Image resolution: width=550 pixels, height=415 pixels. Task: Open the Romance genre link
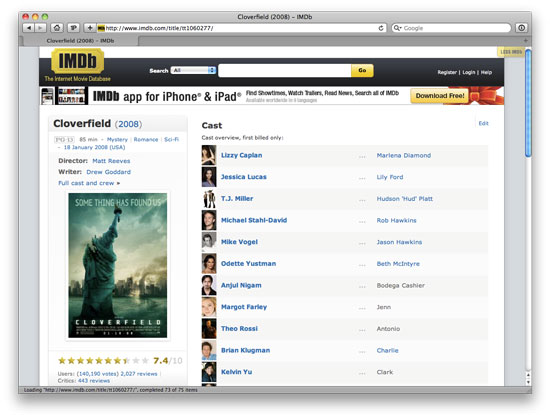pyautogui.click(x=146, y=139)
